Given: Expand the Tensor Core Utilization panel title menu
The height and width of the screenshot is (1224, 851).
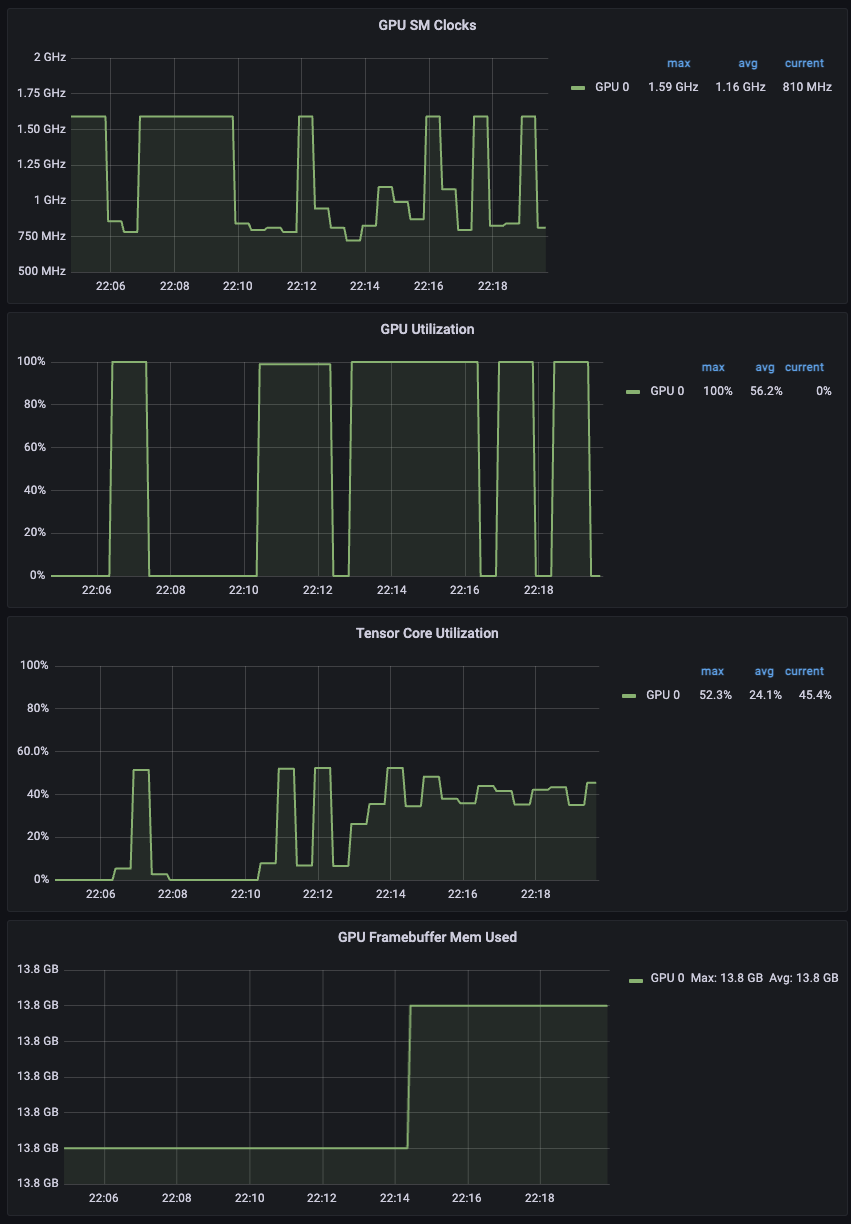Looking at the screenshot, I should click(427, 633).
